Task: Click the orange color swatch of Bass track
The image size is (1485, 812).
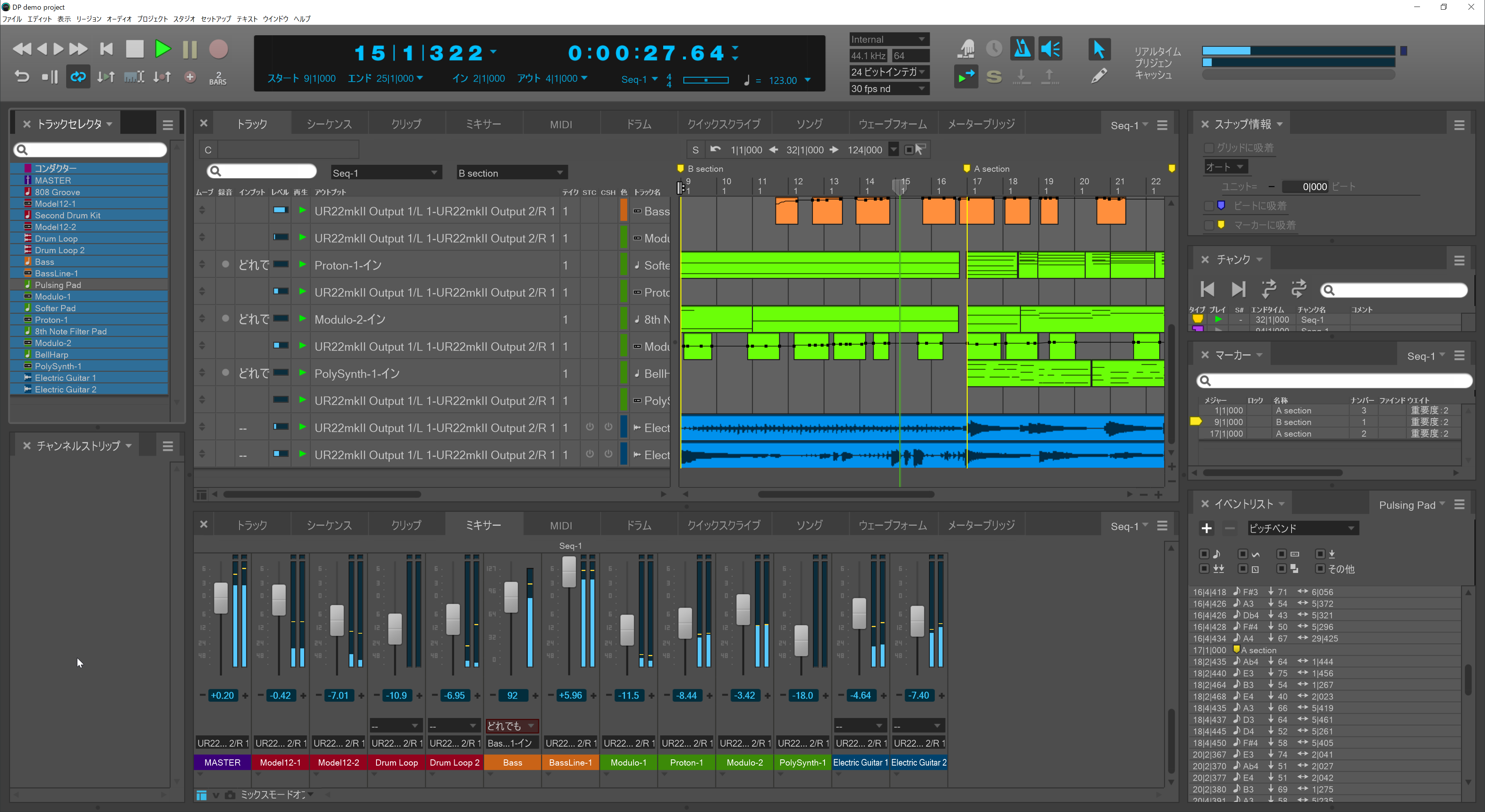Action: click(623, 210)
